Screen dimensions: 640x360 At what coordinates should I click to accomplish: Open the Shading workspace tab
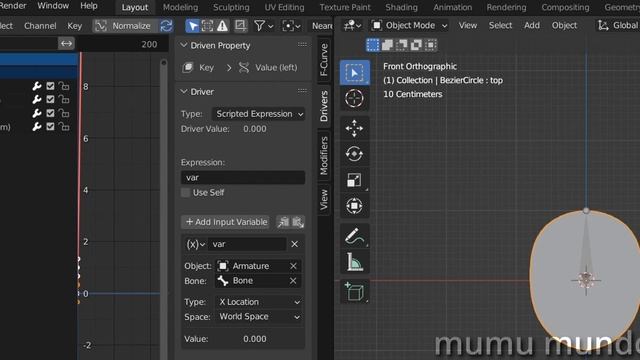[402, 7]
